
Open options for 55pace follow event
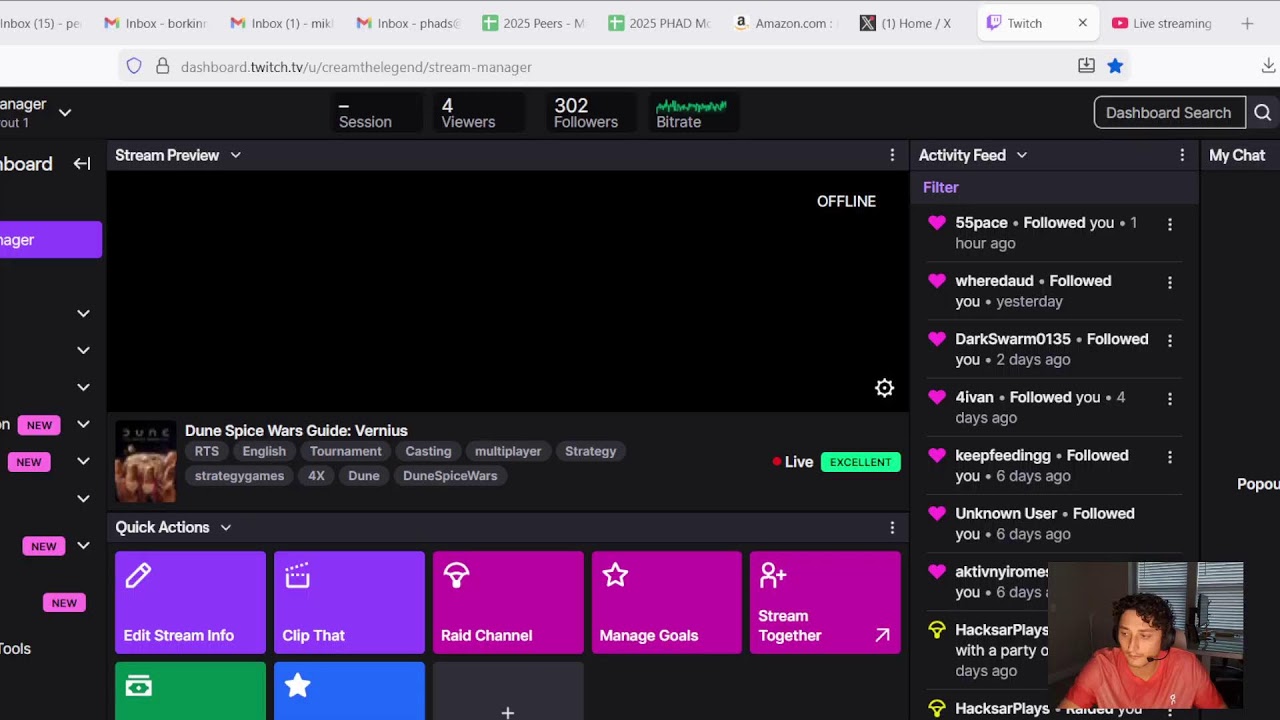coord(1169,224)
